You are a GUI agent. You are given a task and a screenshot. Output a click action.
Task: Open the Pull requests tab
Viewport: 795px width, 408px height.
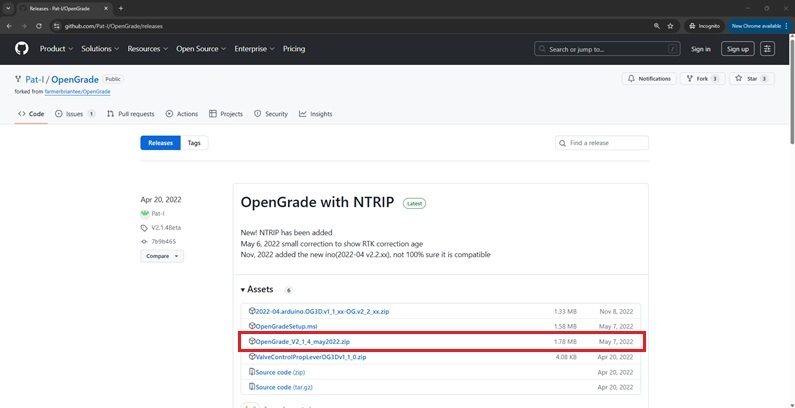pos(130,114)
